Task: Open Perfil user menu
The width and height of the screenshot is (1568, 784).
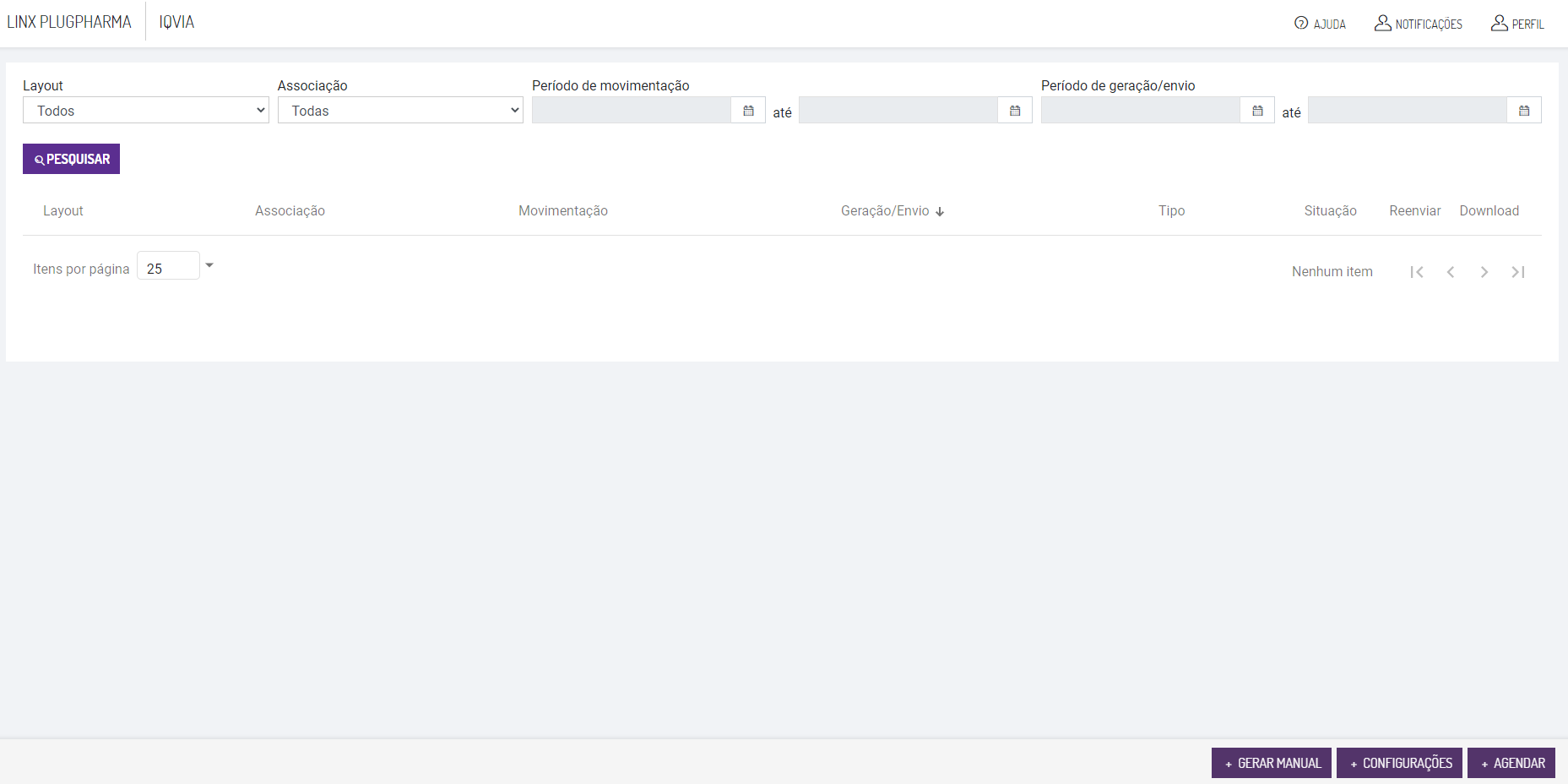Action: pyautogui.click(x=1517, y=24)
